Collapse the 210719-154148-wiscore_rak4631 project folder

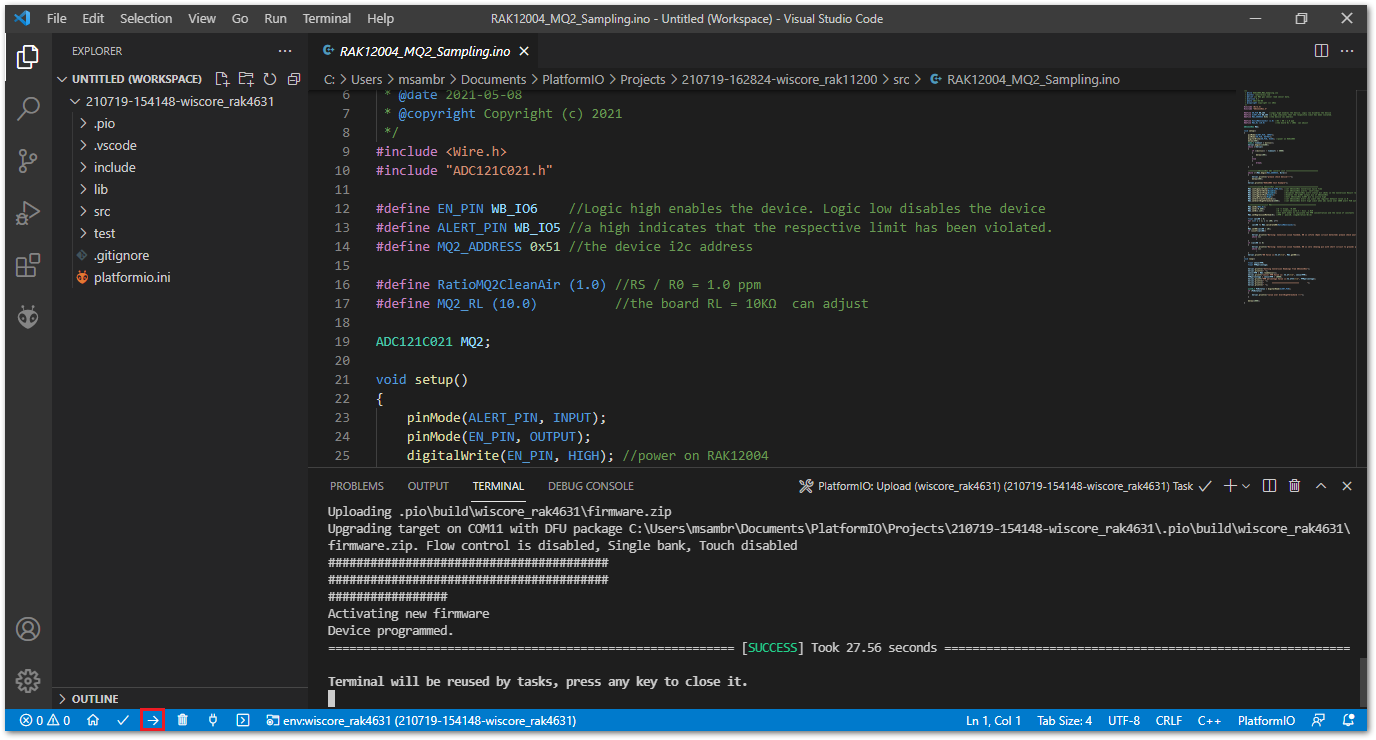pyautogui.click(x=180, y=101)
